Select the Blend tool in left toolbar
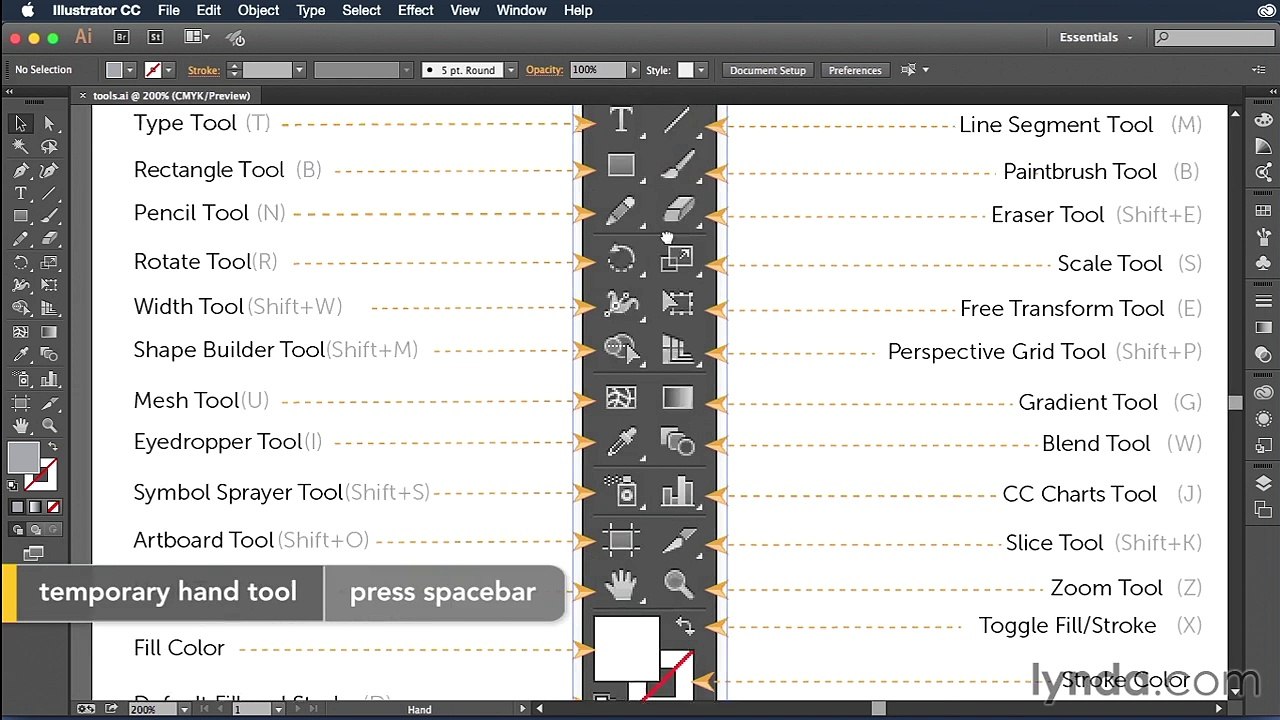 tap(49, 355)
